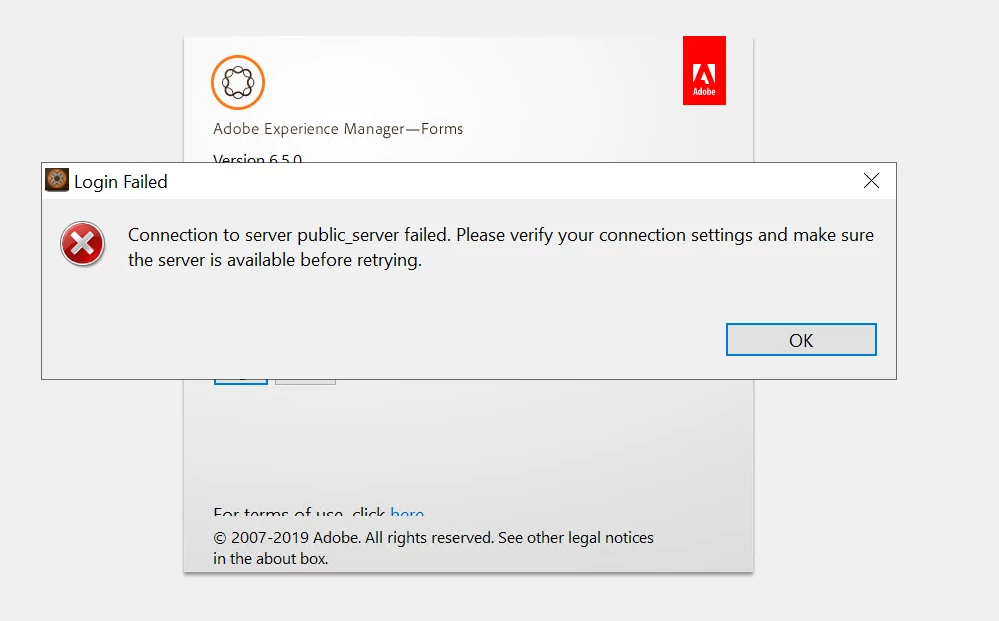Click the AEM Forms circular logo
This screenshot has width=999, height=621.
coord(238,82)
